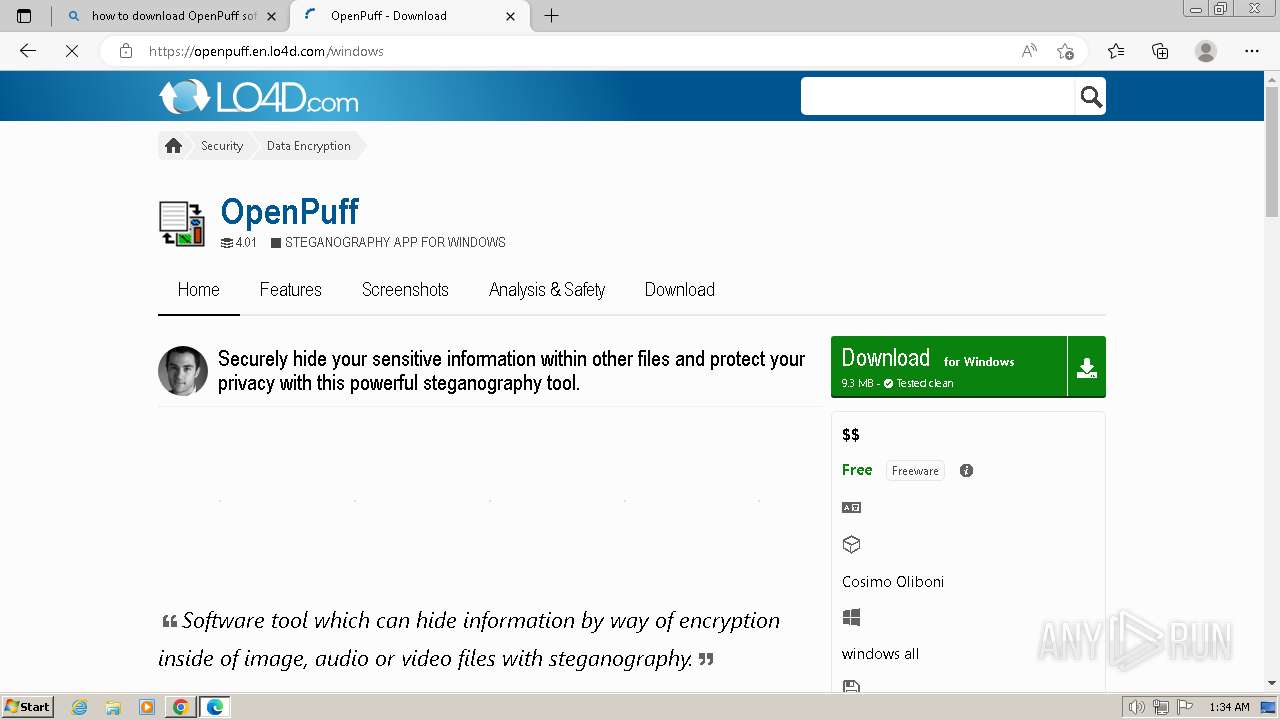Click the reviewer's profile photo

(x=183, y=371)
